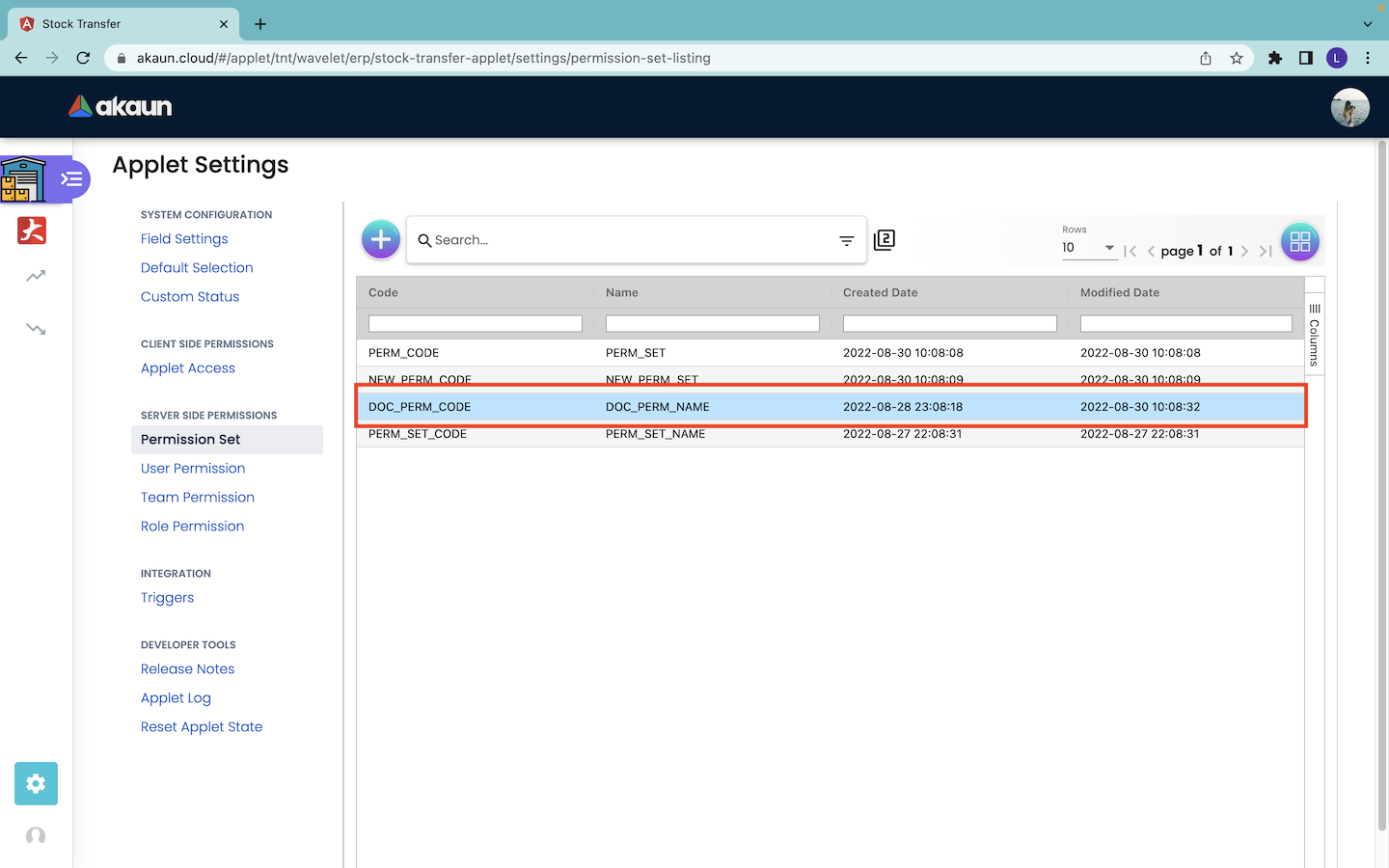This screenshot has height=868, width=1389.
Task: Select Permission Set in sidebar
Action: 191,440
